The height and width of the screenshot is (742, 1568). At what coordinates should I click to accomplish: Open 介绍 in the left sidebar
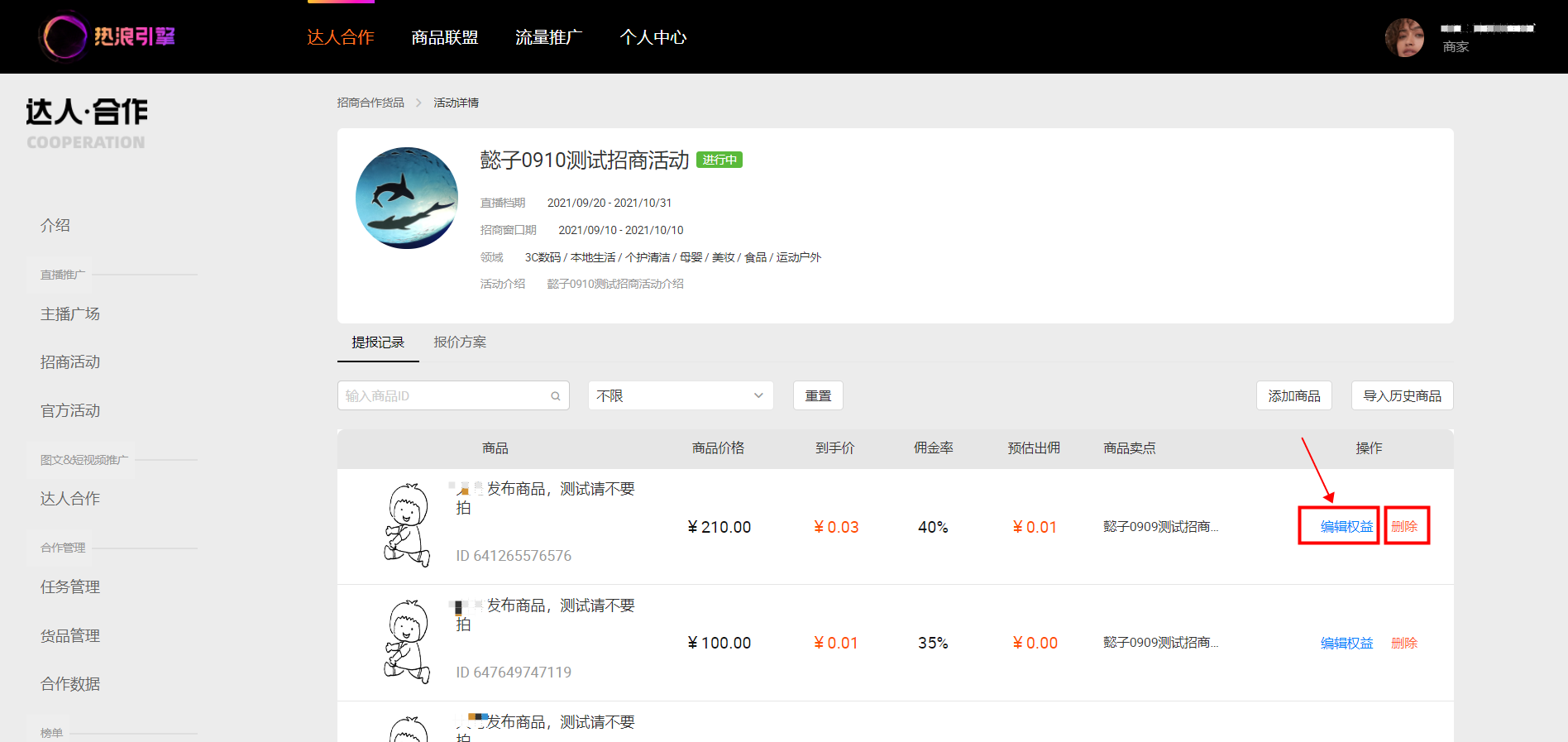pos(55,225)
